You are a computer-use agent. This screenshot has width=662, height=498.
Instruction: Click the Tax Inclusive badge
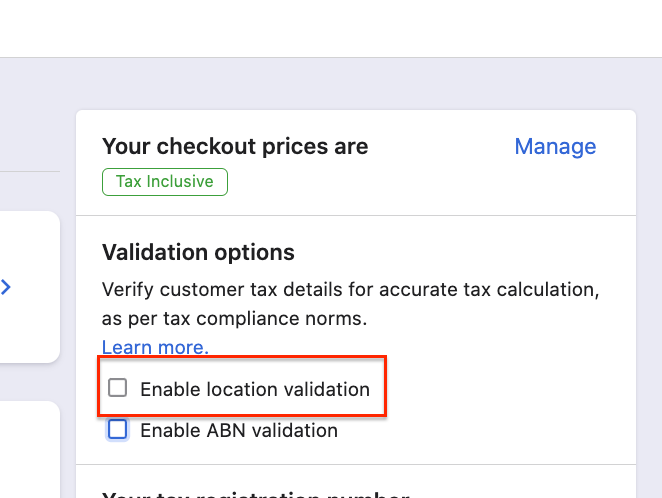[x=164, y=182]
